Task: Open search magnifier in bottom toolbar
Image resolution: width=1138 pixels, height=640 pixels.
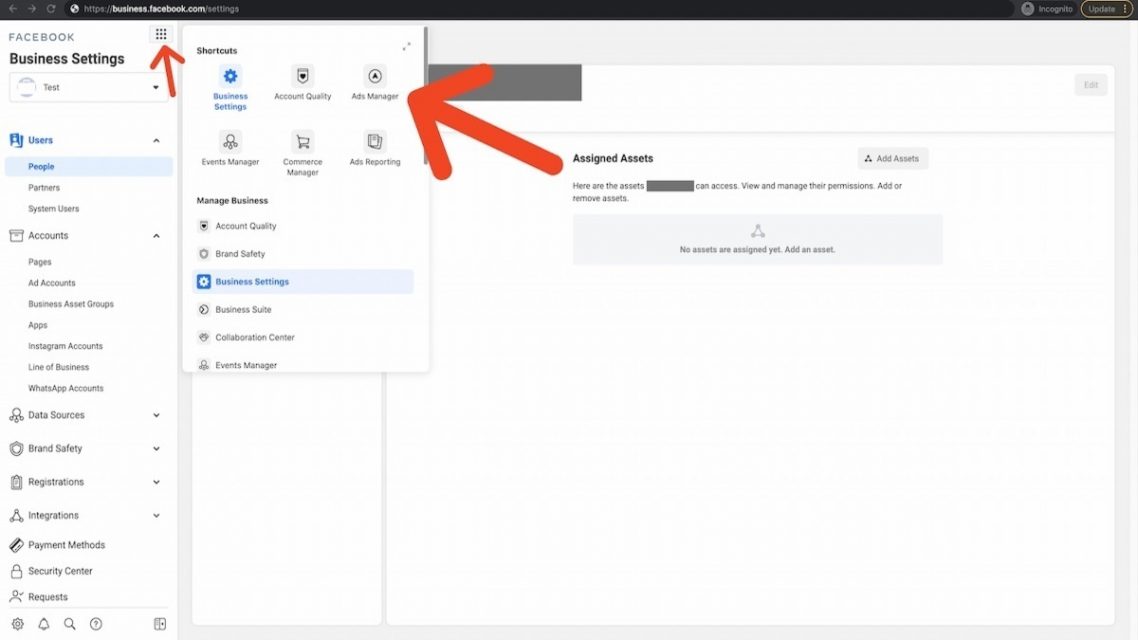Action: pyautogui.click(x=70, y=624)
